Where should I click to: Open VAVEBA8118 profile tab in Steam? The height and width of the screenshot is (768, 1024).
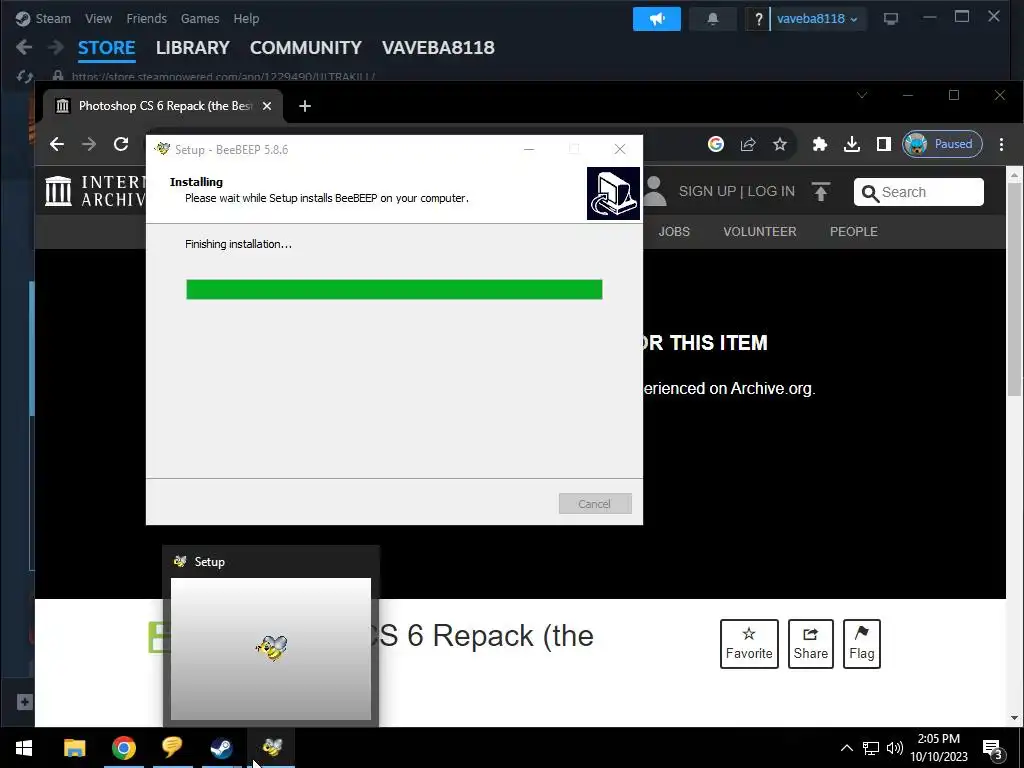[x=438, y=48]
